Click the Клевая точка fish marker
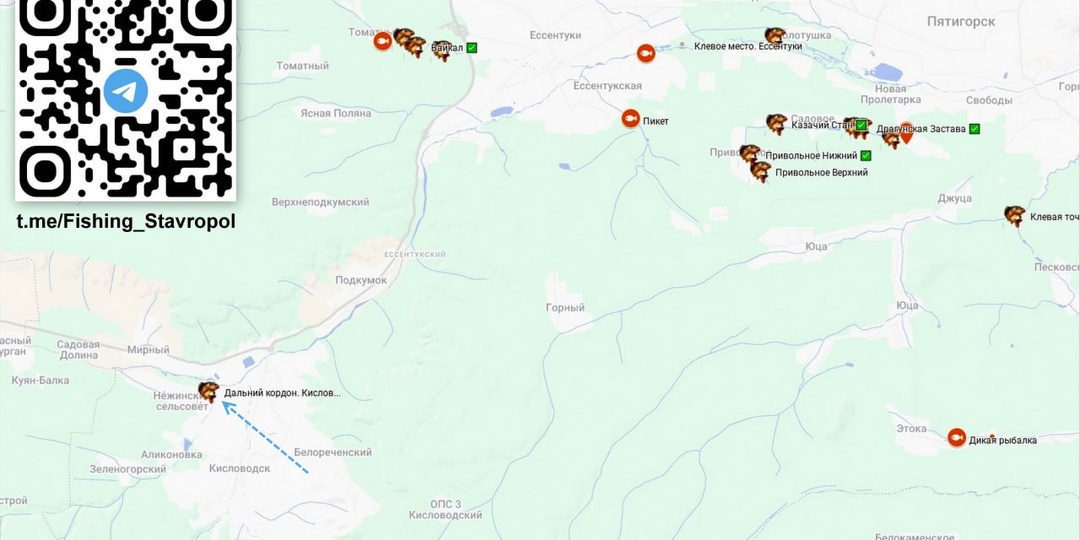 pyautogui.click(x=1014, y=216)
